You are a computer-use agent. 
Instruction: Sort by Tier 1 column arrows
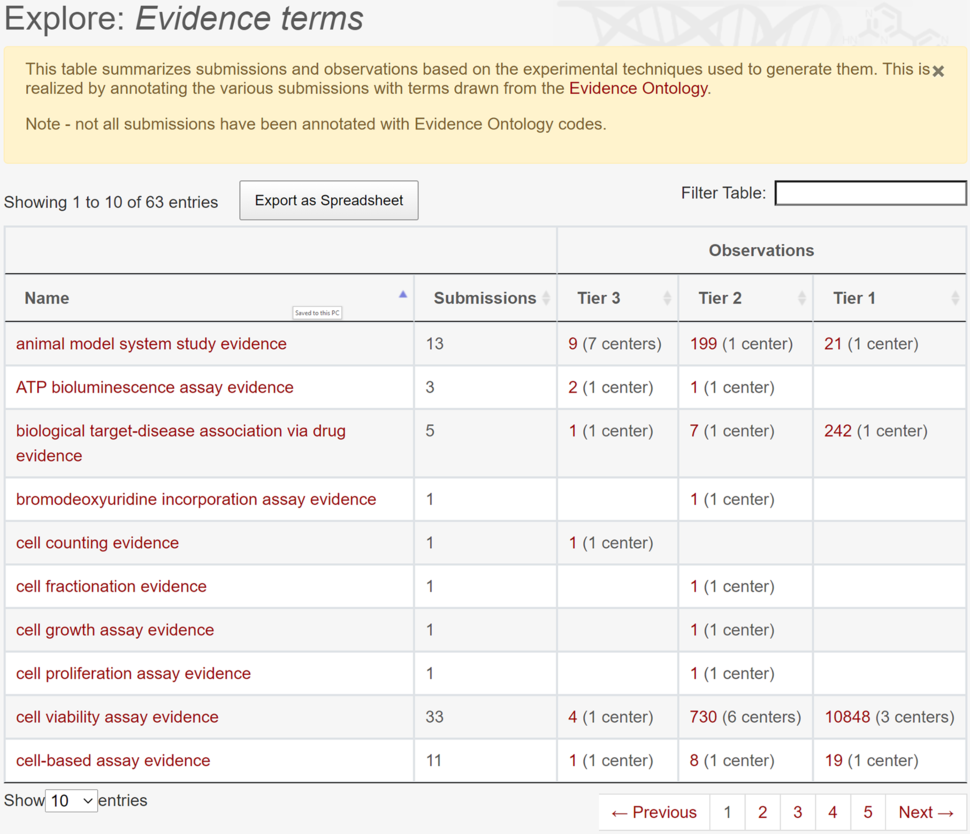[955, 298]
